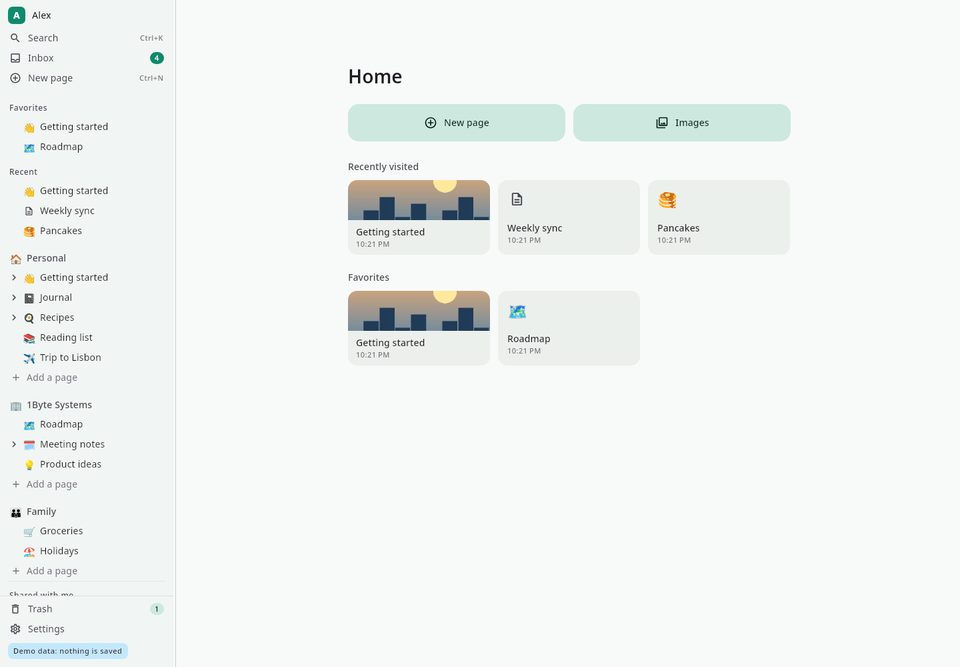The width and height of the screenshot is (960, 667).
Task: Open the Getting started card under Home Favorites
Action: (419, 328)
